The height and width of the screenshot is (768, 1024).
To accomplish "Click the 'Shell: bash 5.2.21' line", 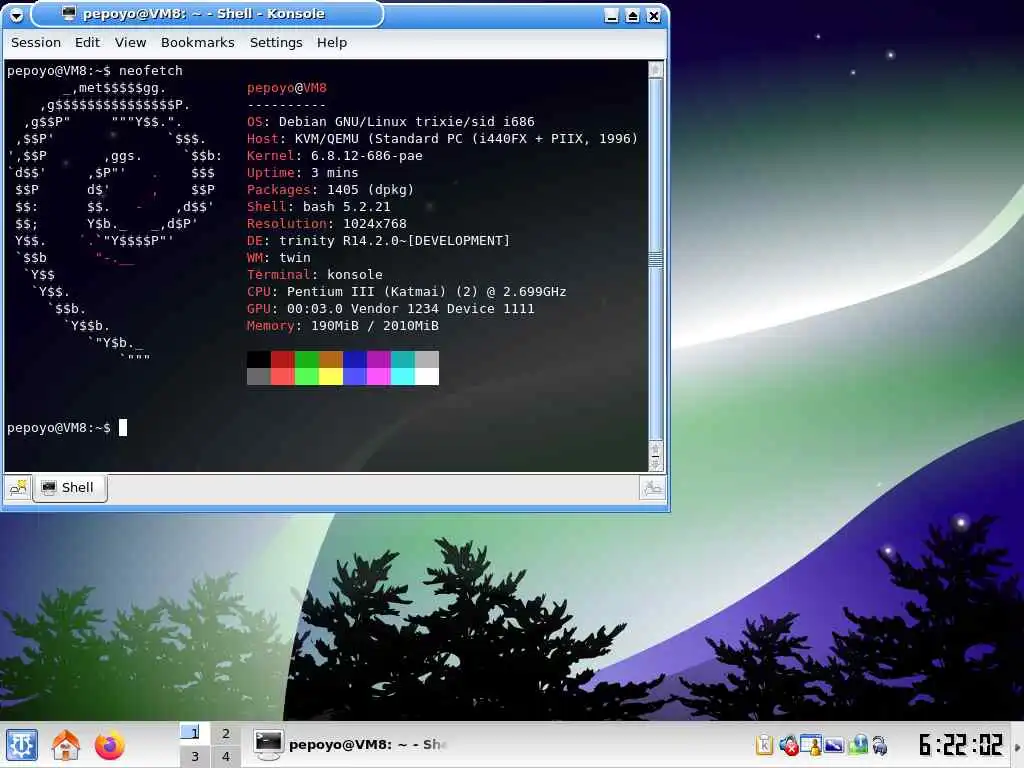I will coord(319,206).
